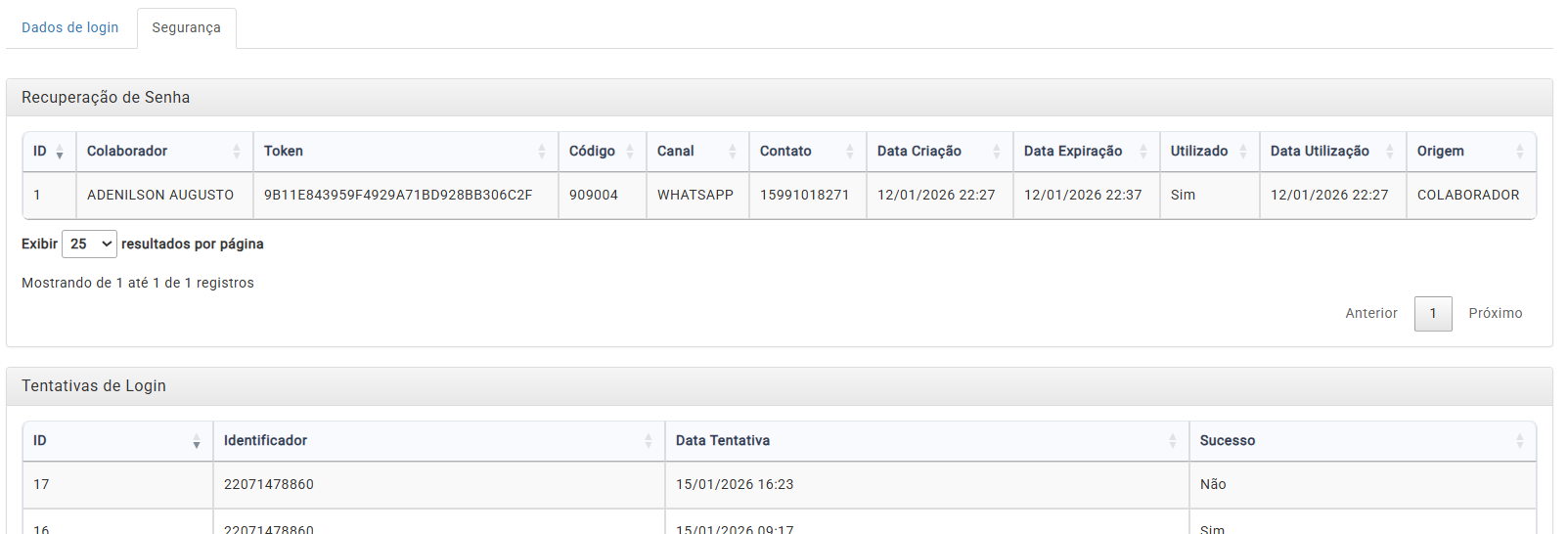Sort by Token column arrow icon
The image size is (1568, 534).
[x=542, y=152]
